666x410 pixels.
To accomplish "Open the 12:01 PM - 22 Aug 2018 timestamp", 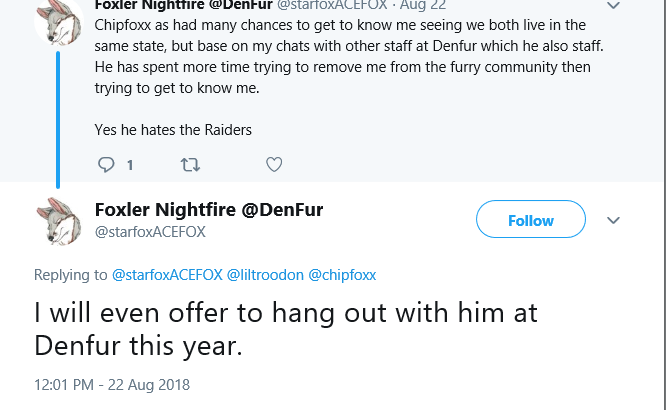I will (112, 385).
